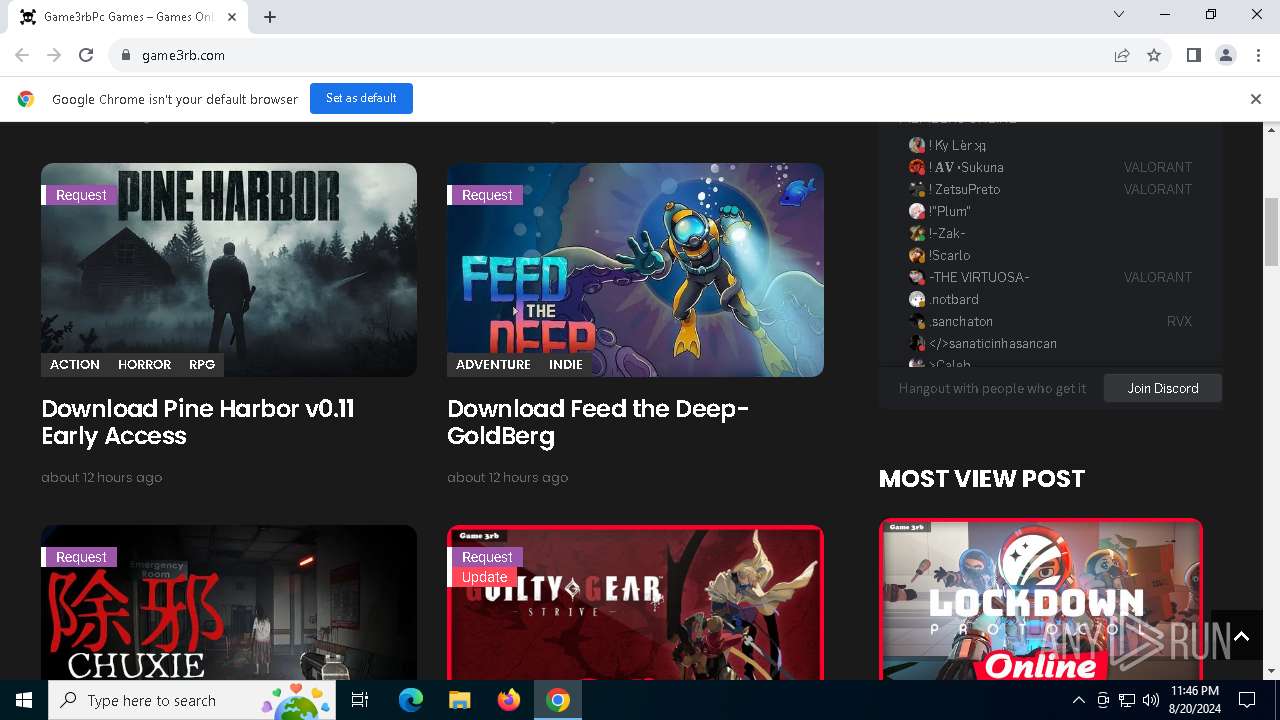The image size is (1280, 720).
Task: Click the Update tag on Guilty Gear
Action: (484, 577)
